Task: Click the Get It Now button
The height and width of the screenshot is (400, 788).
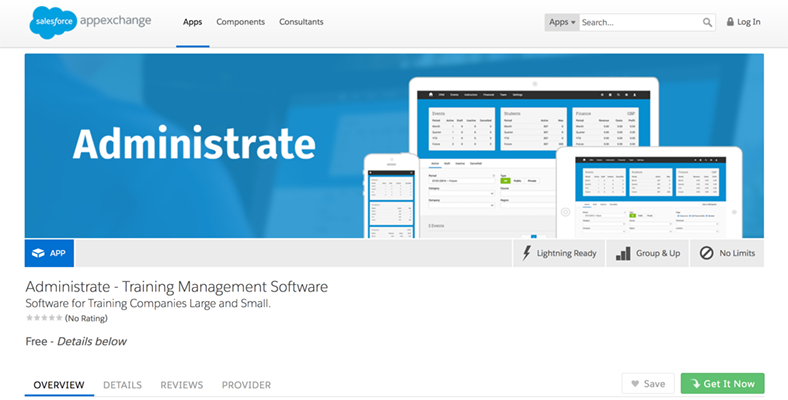Action: [x=723, y=383]
